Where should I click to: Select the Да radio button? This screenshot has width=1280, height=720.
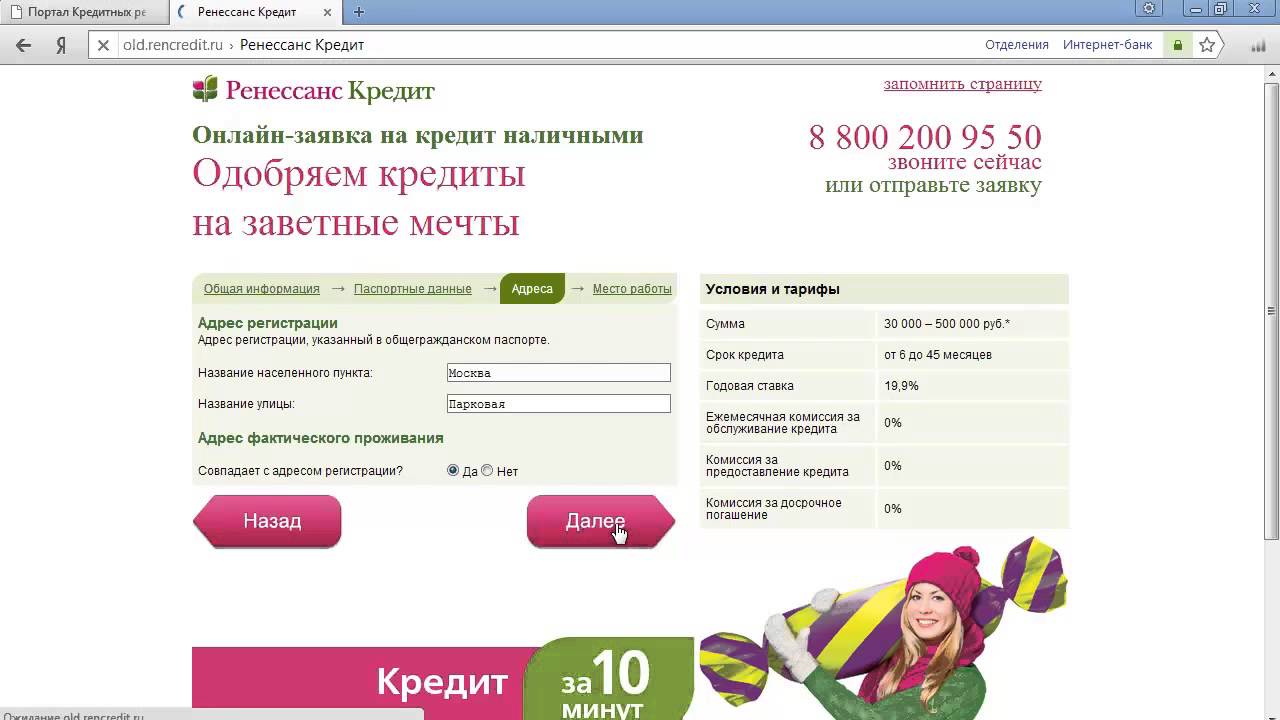[x=453, y=470]
